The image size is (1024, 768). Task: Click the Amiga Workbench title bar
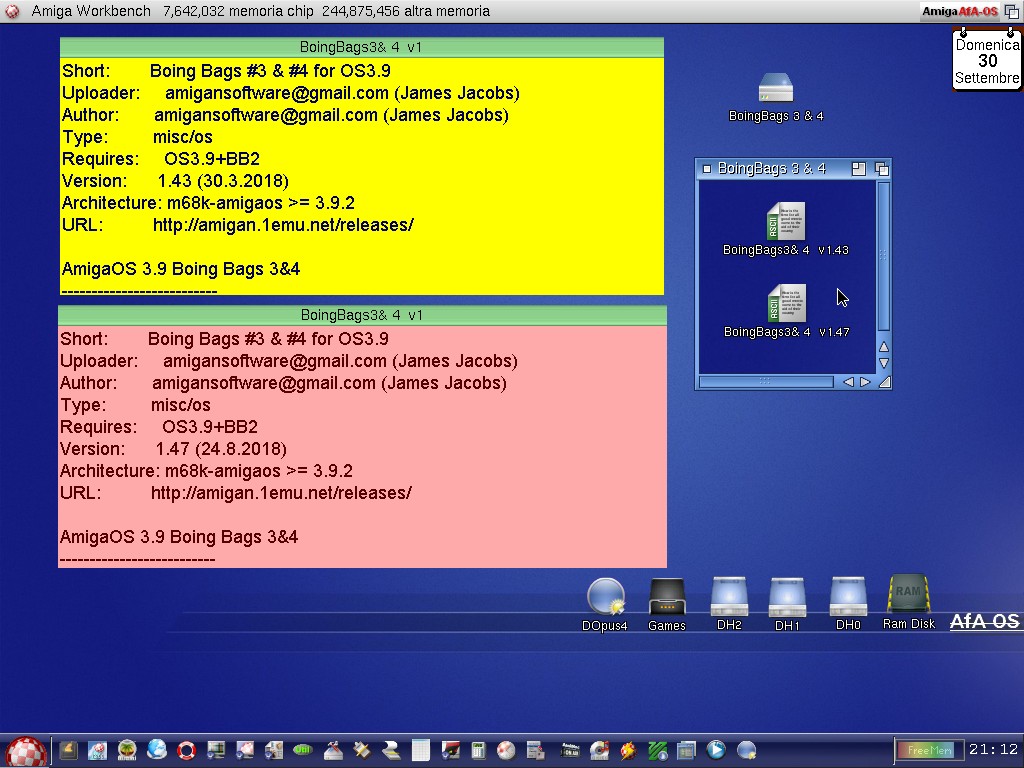click(x=400, y=11)
